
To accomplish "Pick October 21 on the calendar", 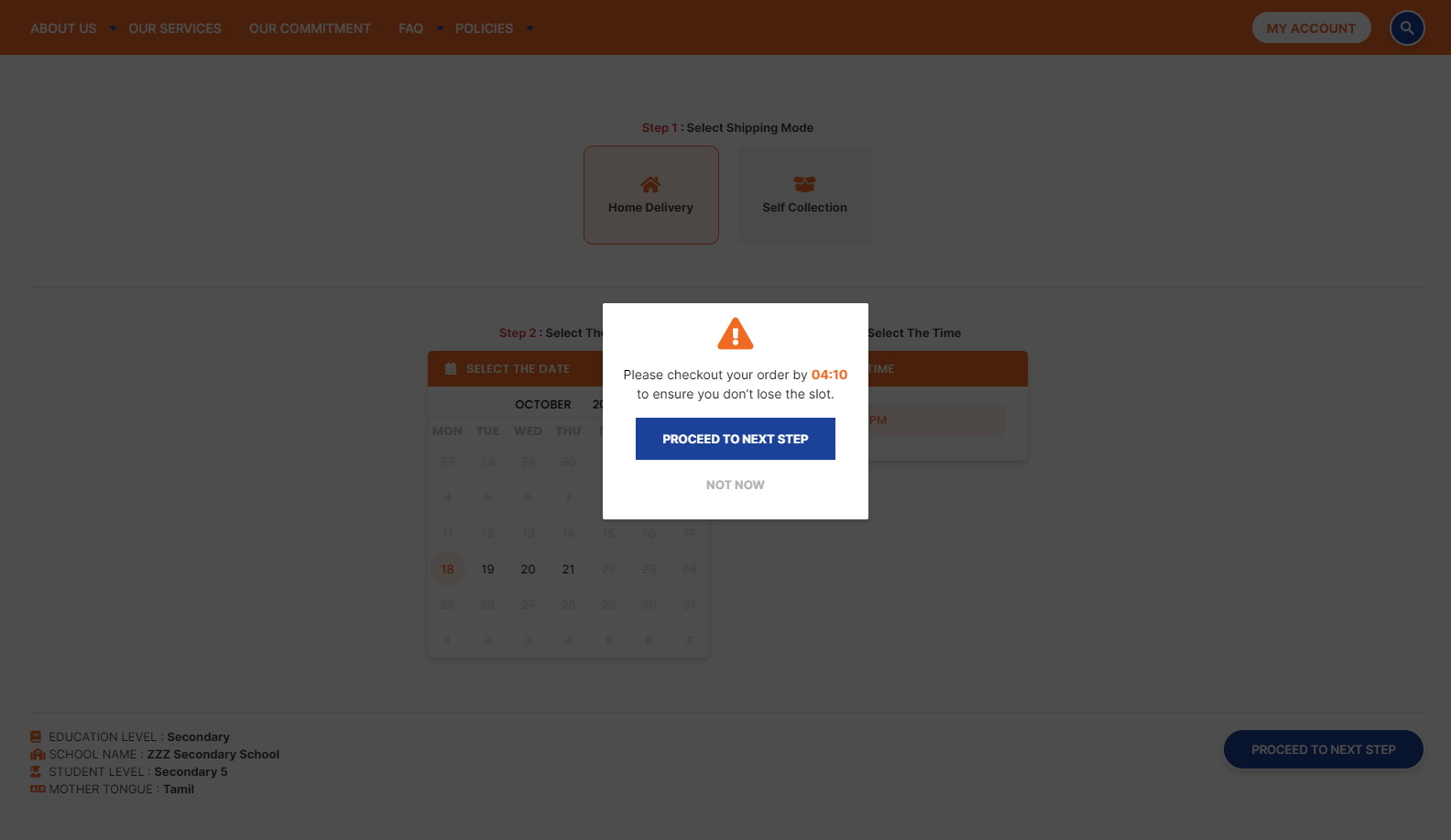I will coord(568,569).
